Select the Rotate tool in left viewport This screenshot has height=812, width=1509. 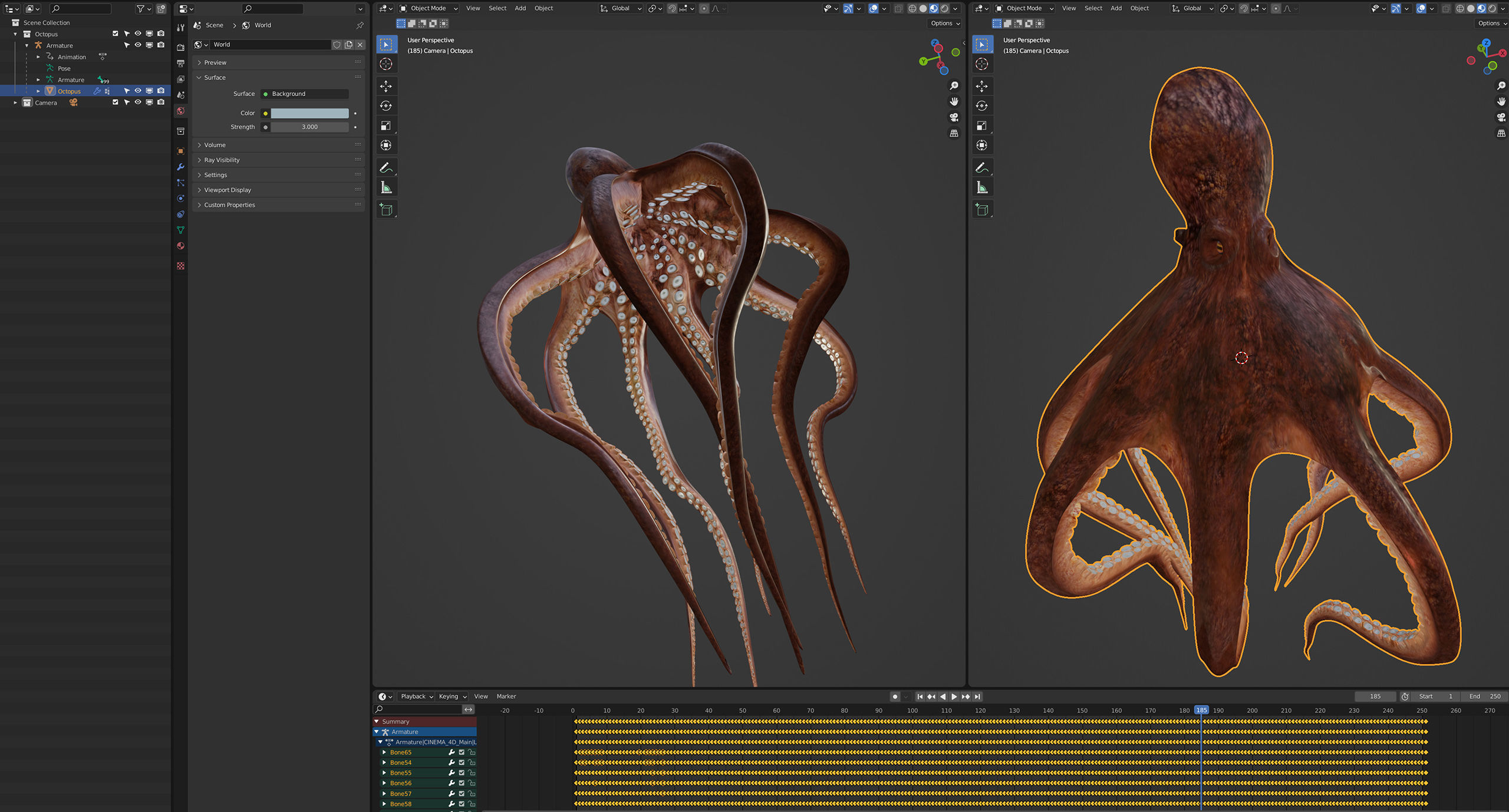pyautogui.click(x=386, y=106)
